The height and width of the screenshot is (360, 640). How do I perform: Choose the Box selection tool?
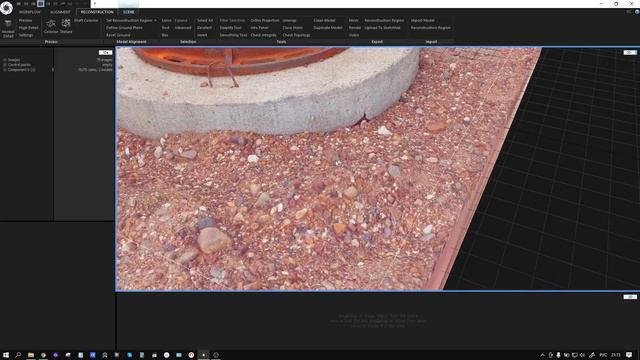click(165, 35)
